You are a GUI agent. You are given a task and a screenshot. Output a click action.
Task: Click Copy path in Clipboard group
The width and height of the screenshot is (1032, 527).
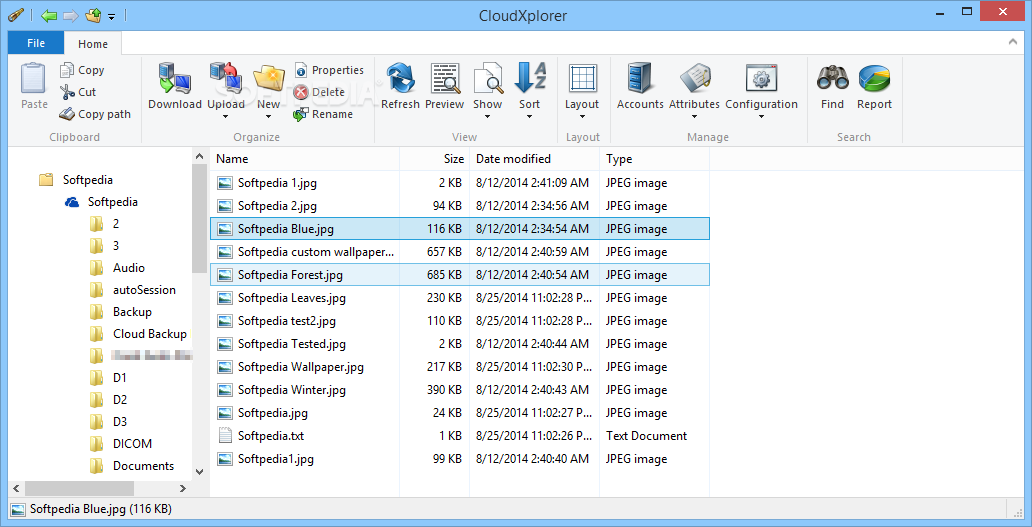click(x=95, y=114)
